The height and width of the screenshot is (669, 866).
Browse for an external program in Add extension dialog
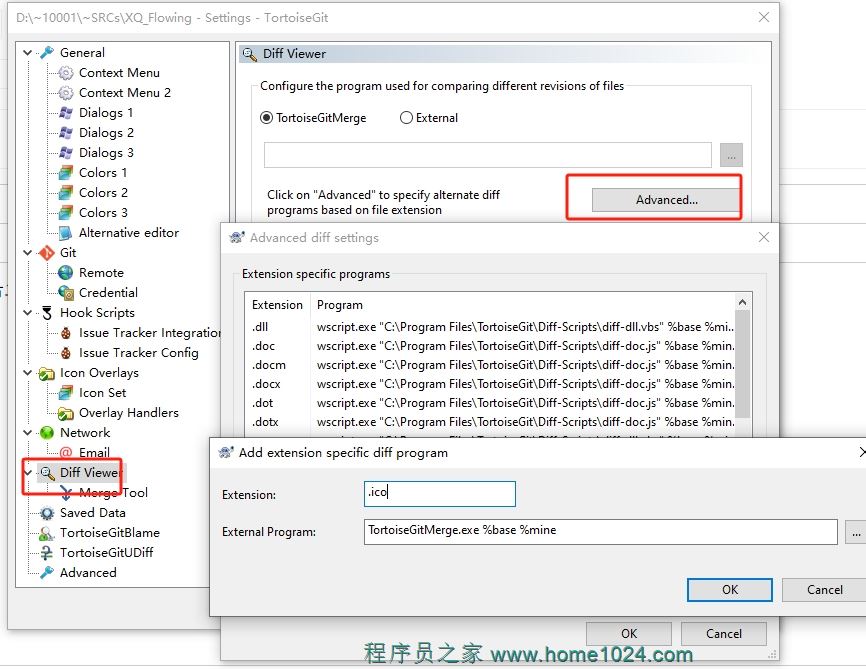coord(856,532)
